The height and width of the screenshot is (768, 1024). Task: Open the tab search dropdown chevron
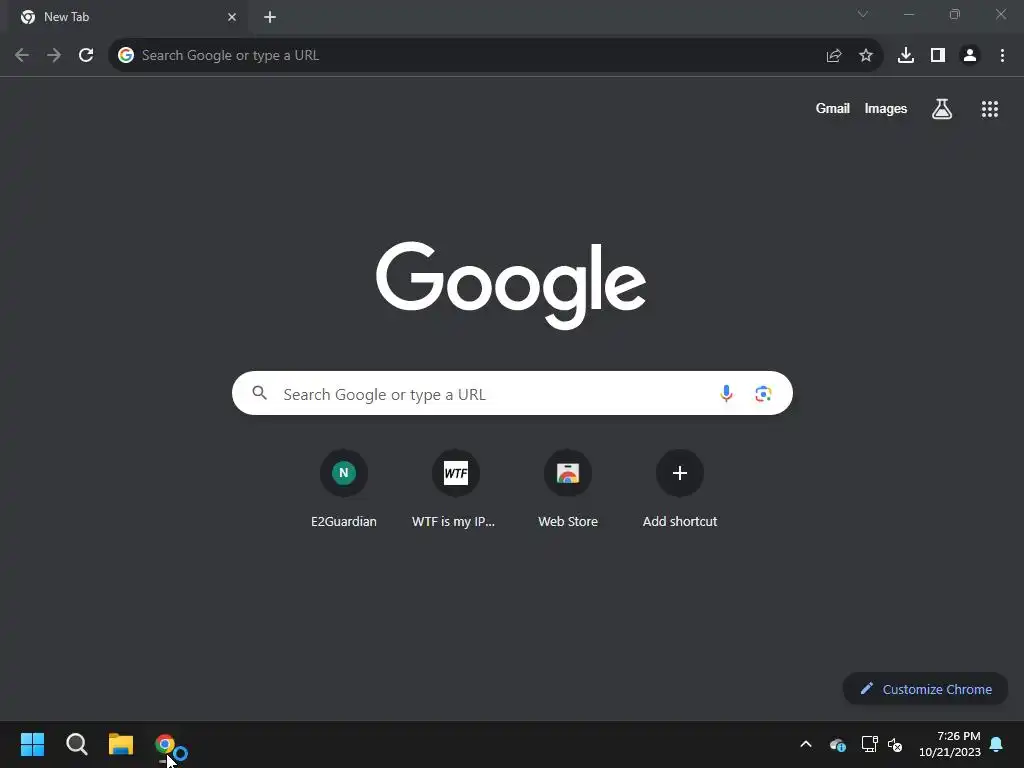coord(863,14)
